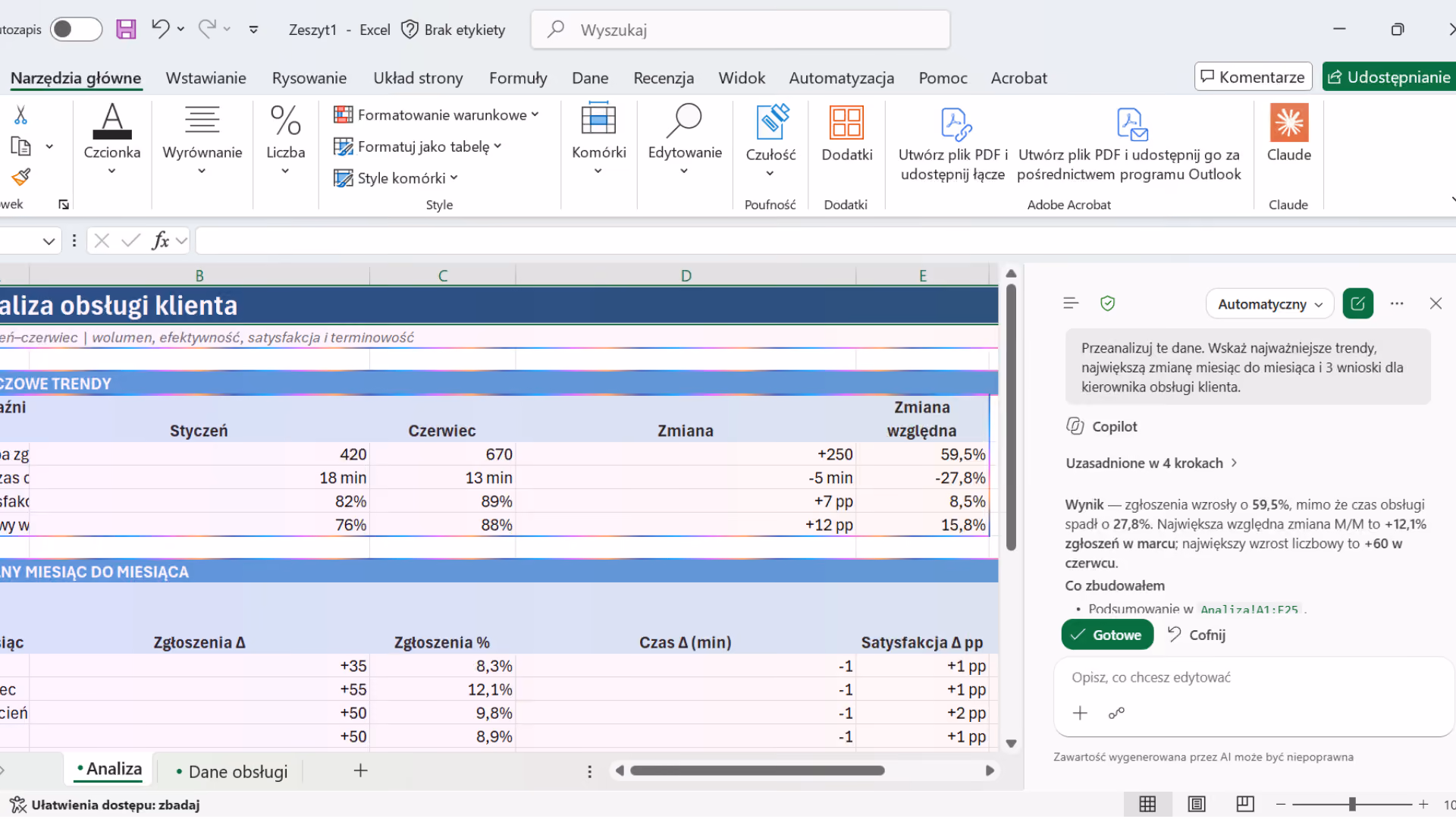Click the Undo arrow icon
This screenshot has height=819, width=1456.
(x=160, y=29)
